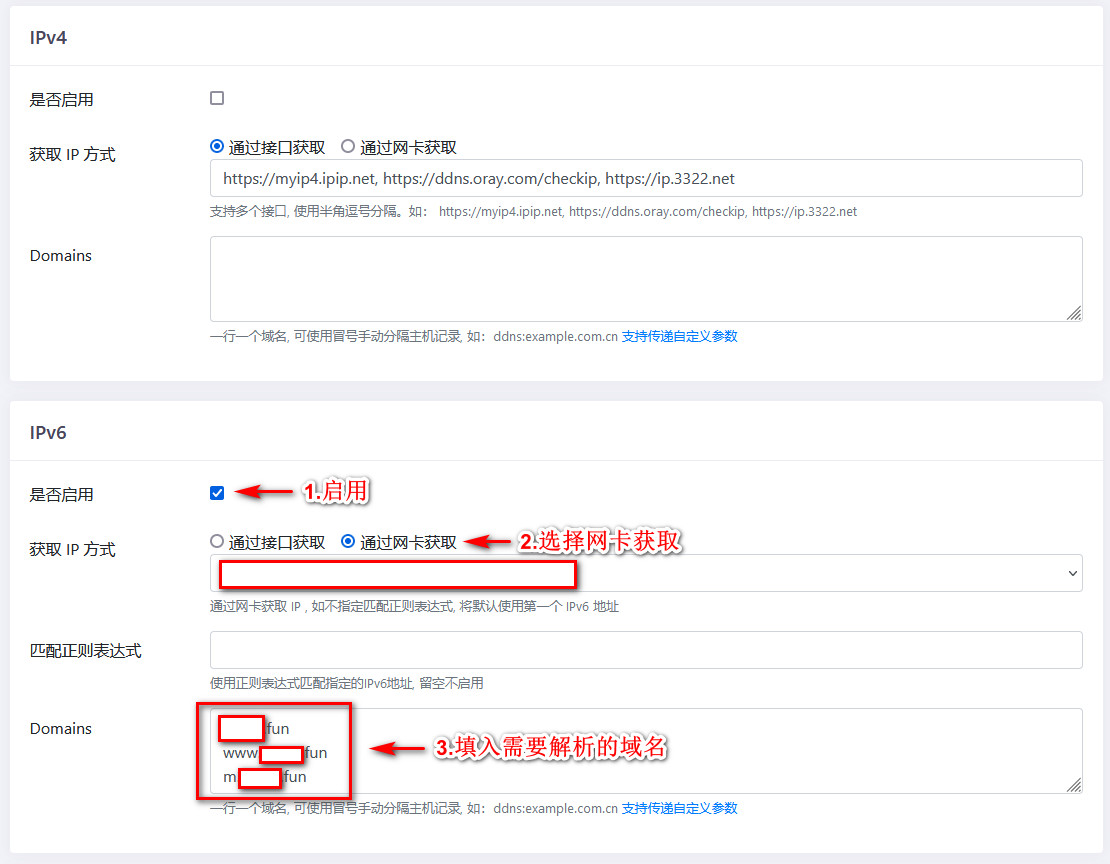Click the IPv6 匹配正则表达式 input field
The width and height of the screenshot is (1110, 864).
click(x=645, y=650)
